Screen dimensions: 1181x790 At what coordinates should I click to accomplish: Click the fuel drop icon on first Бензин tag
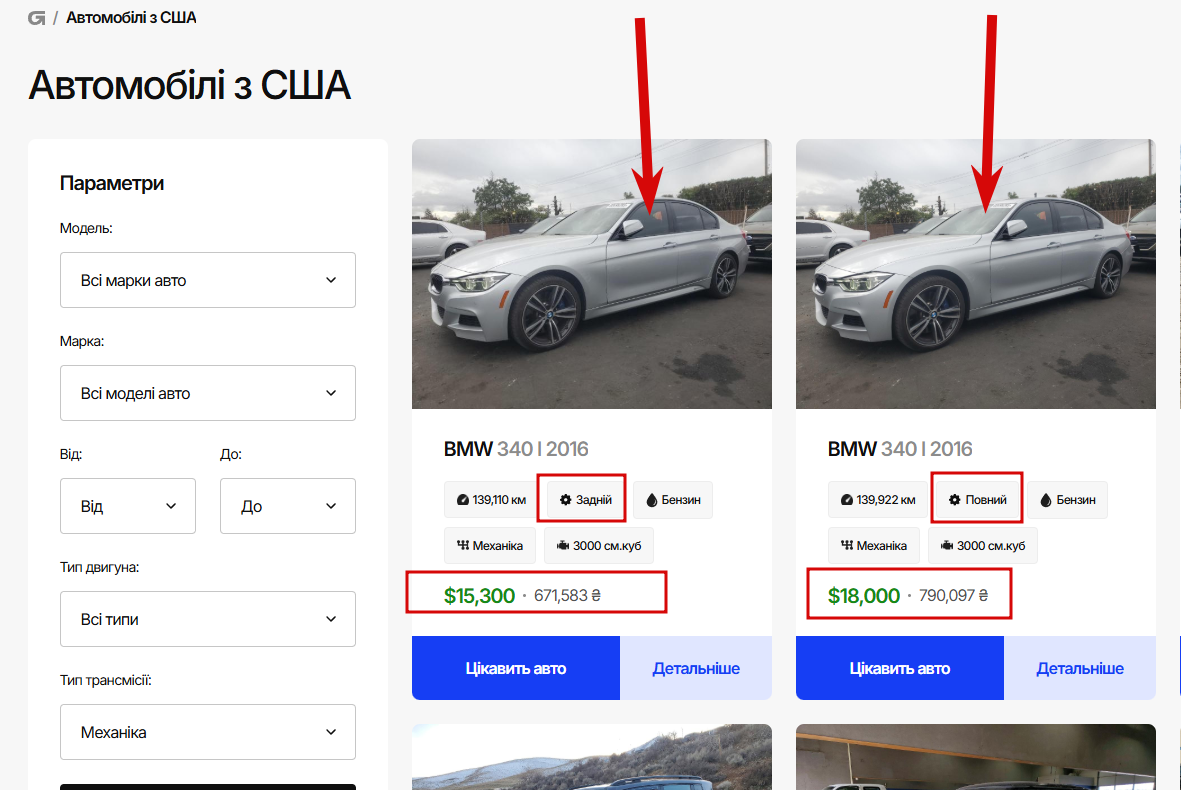pos(651,500)
